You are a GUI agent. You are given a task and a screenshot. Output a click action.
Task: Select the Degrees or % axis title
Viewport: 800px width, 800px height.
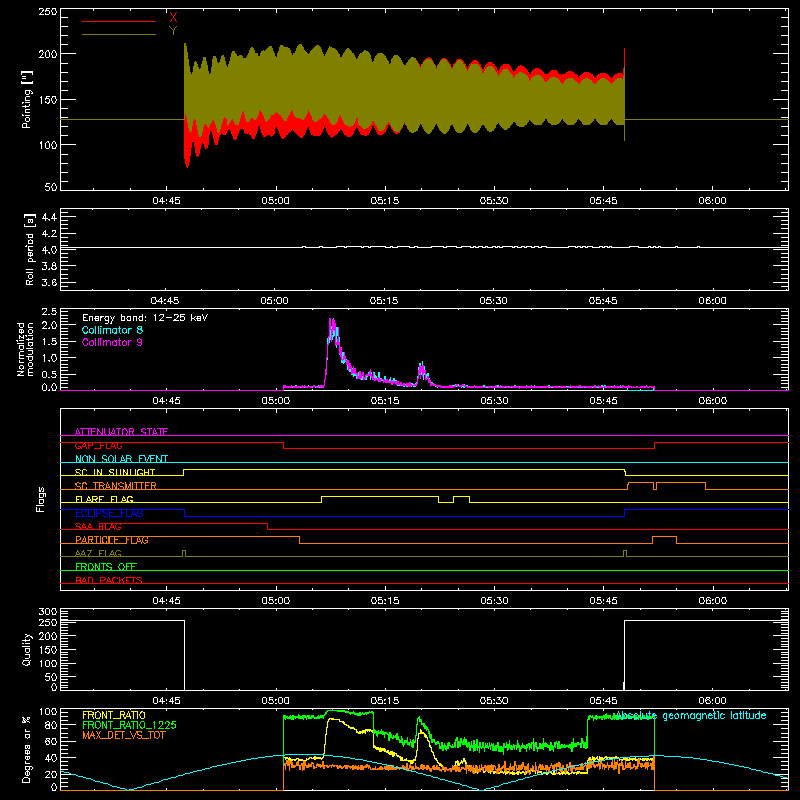(x=27, y=750)
